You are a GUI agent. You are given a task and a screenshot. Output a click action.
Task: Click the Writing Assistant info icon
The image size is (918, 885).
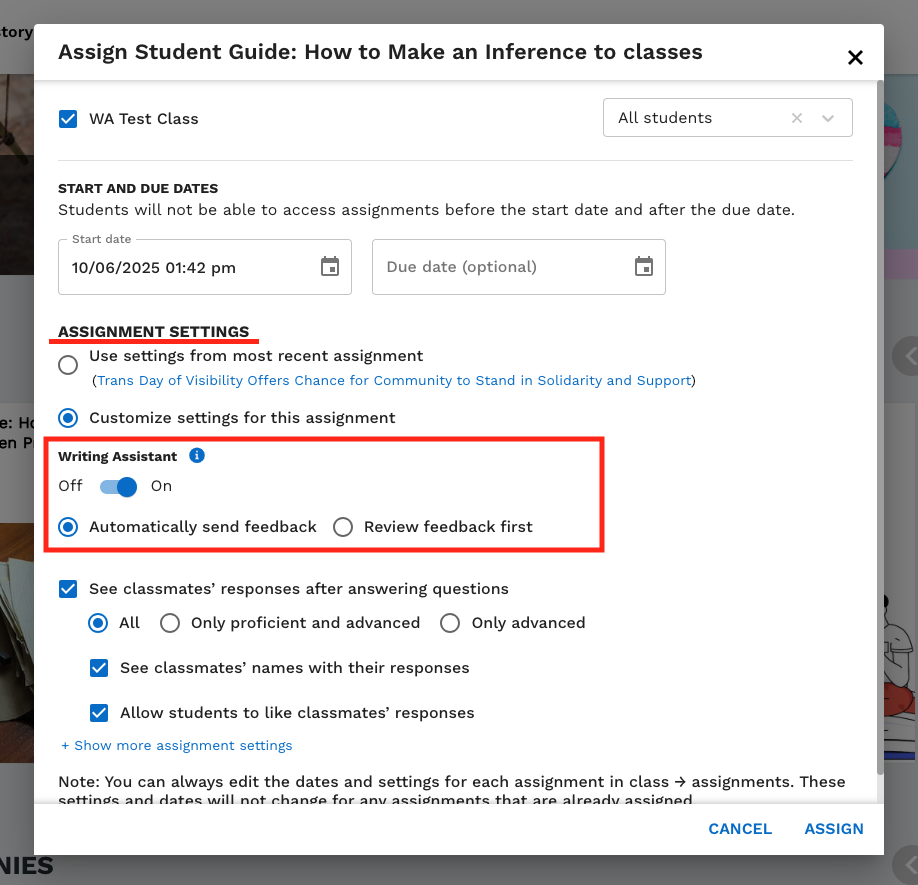(x=197, y=456)
